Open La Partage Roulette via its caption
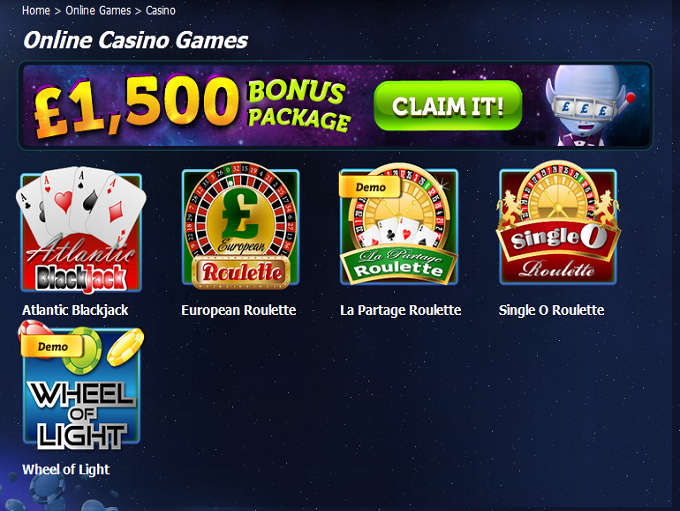Viewport: 680px width, 511px height. (400, 310)
